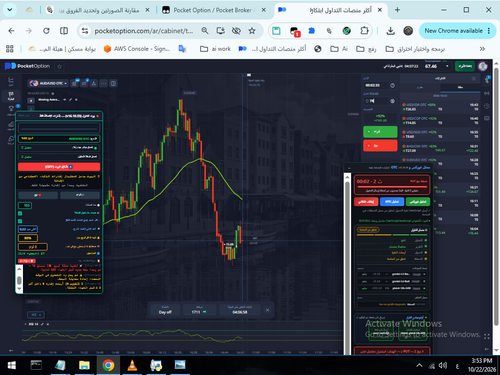
Task: Open the ai work bookmarks folder
Action: [x=215, y=49]
